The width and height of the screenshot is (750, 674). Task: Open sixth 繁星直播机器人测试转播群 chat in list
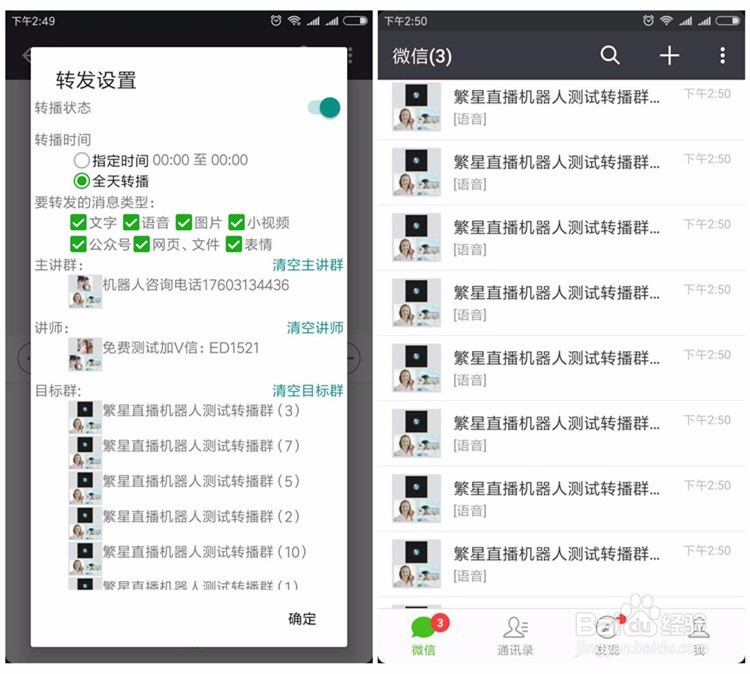561,434
